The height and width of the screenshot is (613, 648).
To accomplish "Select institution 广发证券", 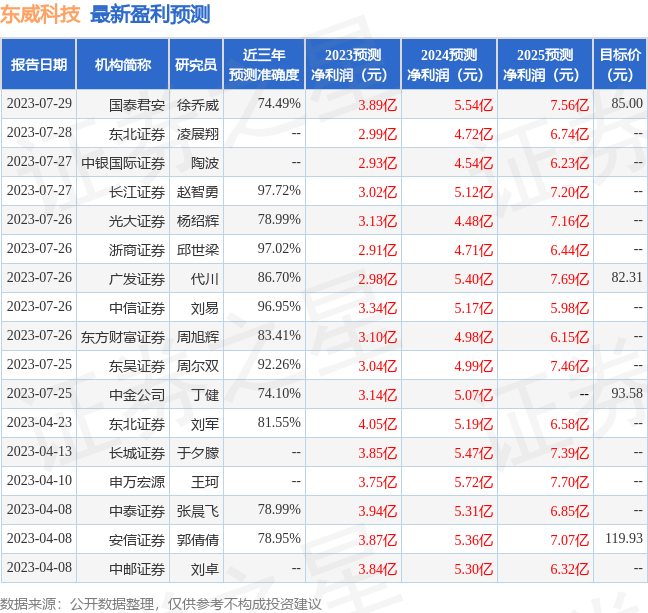I will click(x=137, y=279).
